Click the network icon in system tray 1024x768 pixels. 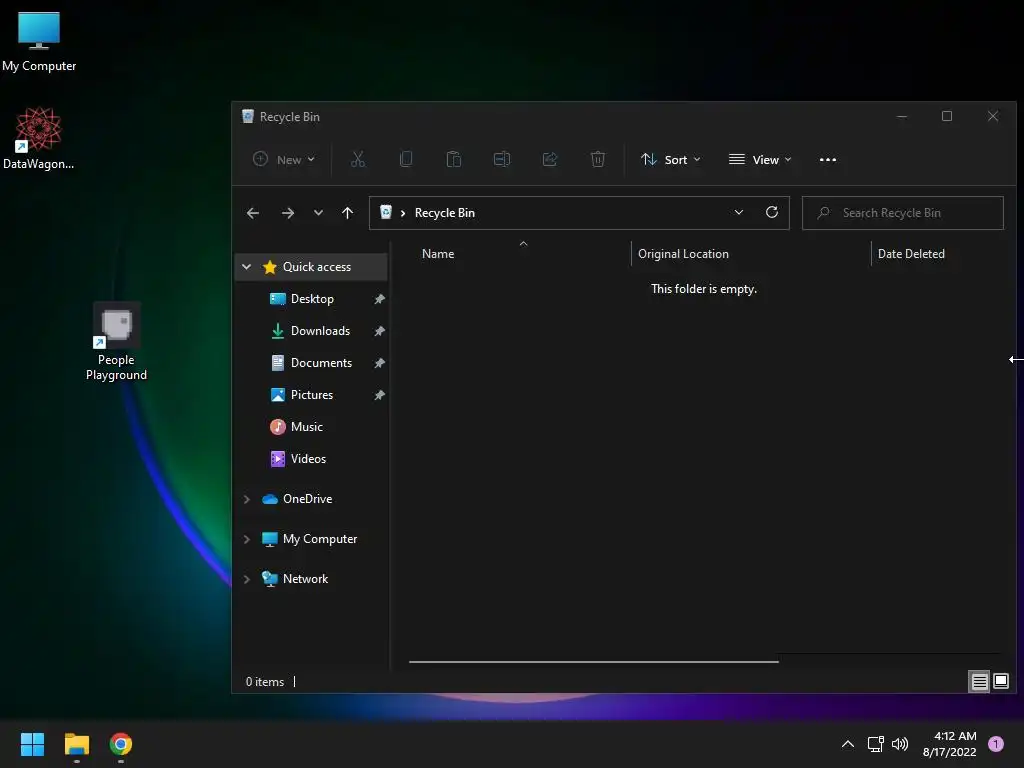click(x=876, y=744)
